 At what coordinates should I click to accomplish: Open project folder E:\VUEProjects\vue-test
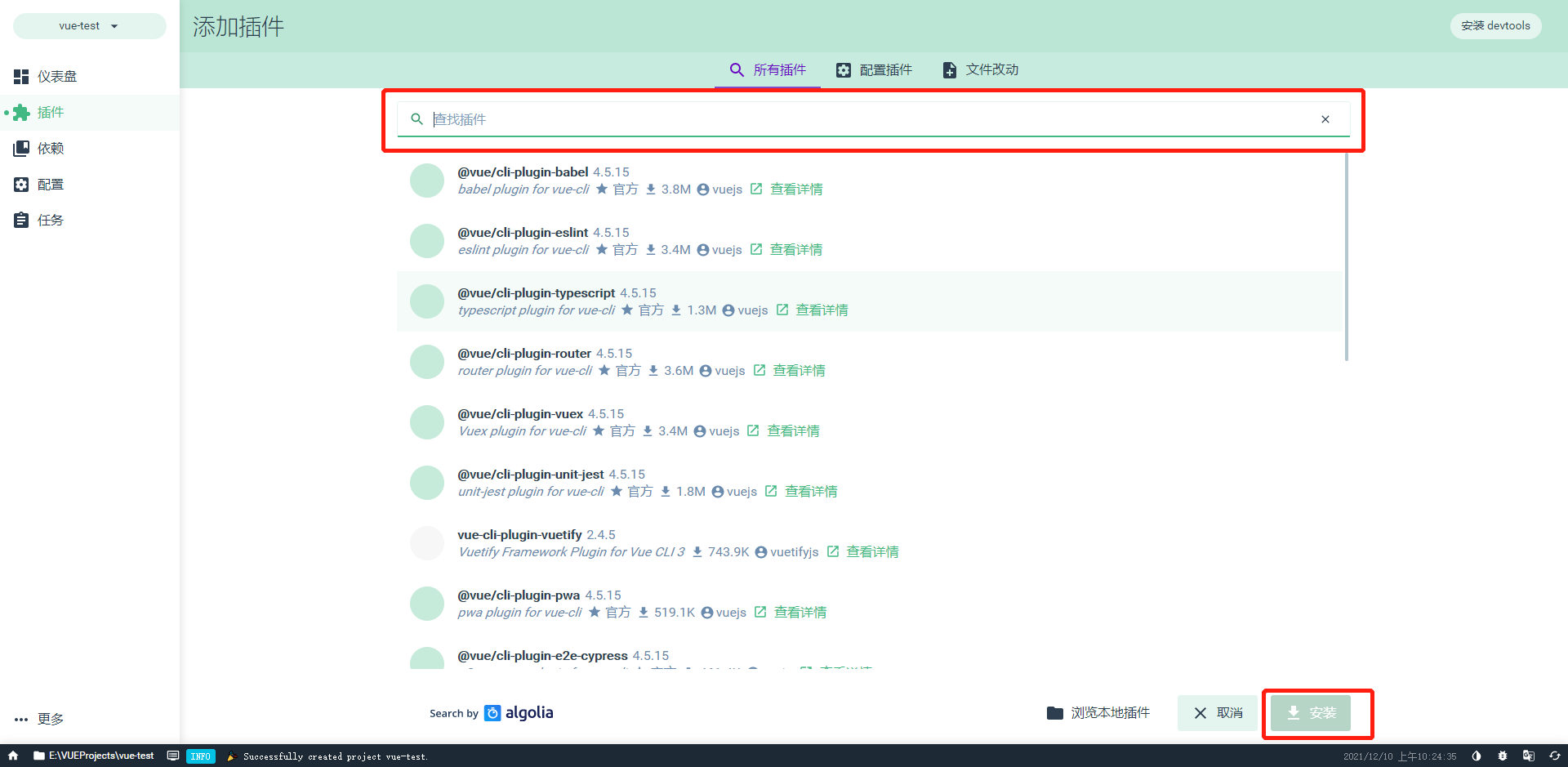pos(93,756)
